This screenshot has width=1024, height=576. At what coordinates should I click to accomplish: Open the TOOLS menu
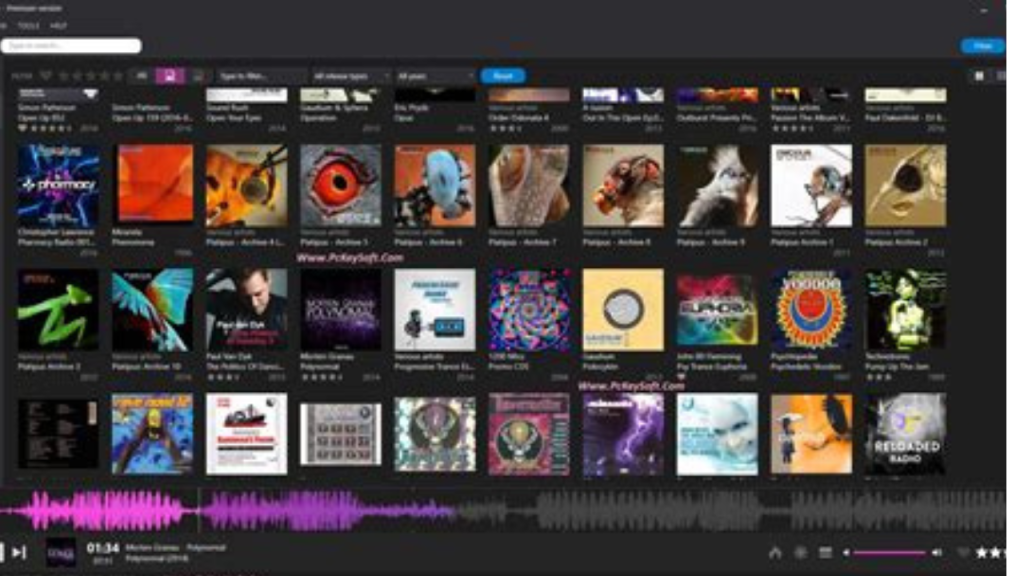pos(28,25)
